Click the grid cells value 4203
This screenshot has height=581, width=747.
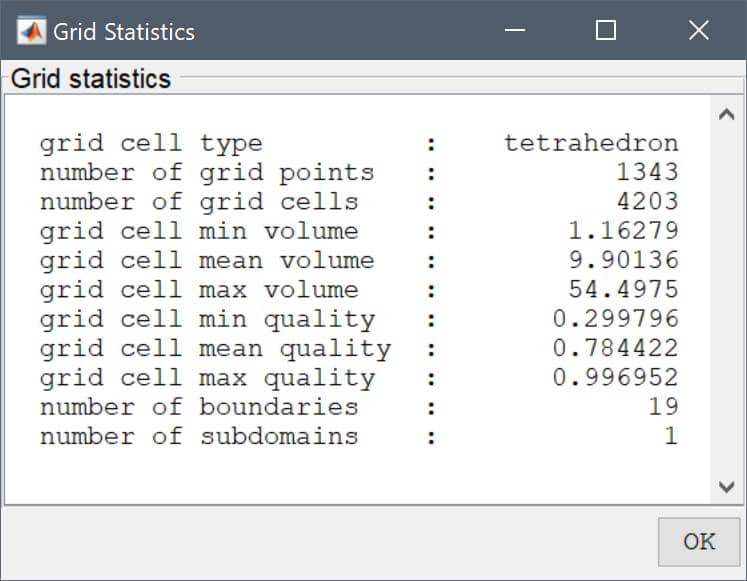pos(647,201)
